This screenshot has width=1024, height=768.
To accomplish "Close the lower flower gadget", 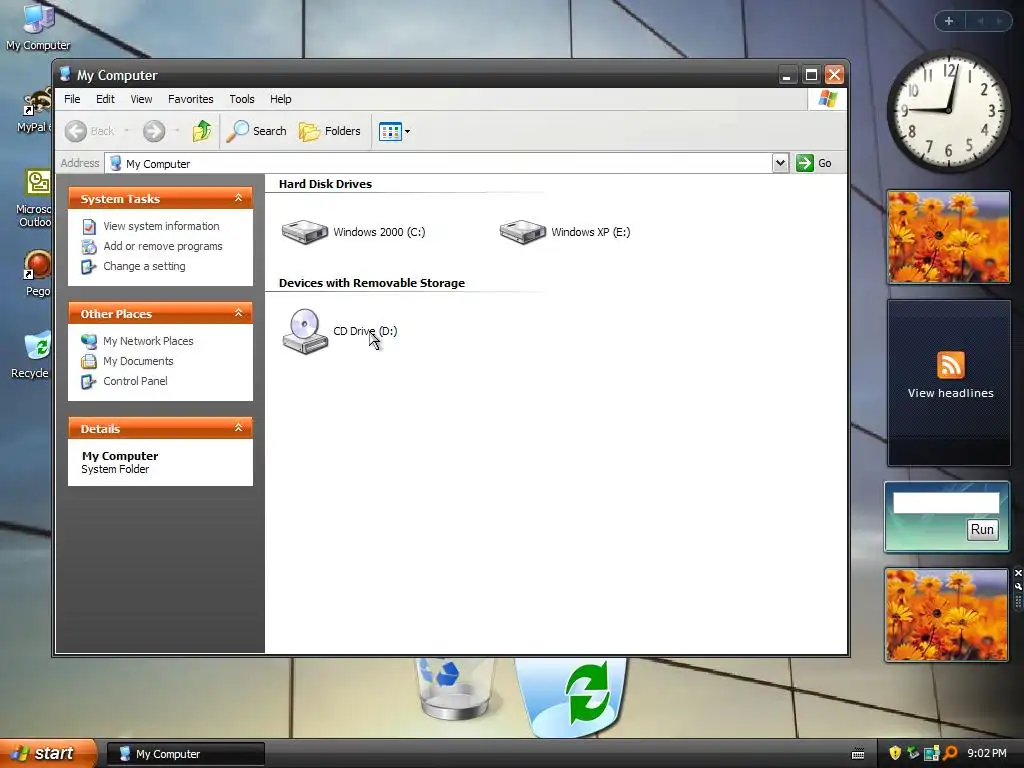I will click(1018, 573).
